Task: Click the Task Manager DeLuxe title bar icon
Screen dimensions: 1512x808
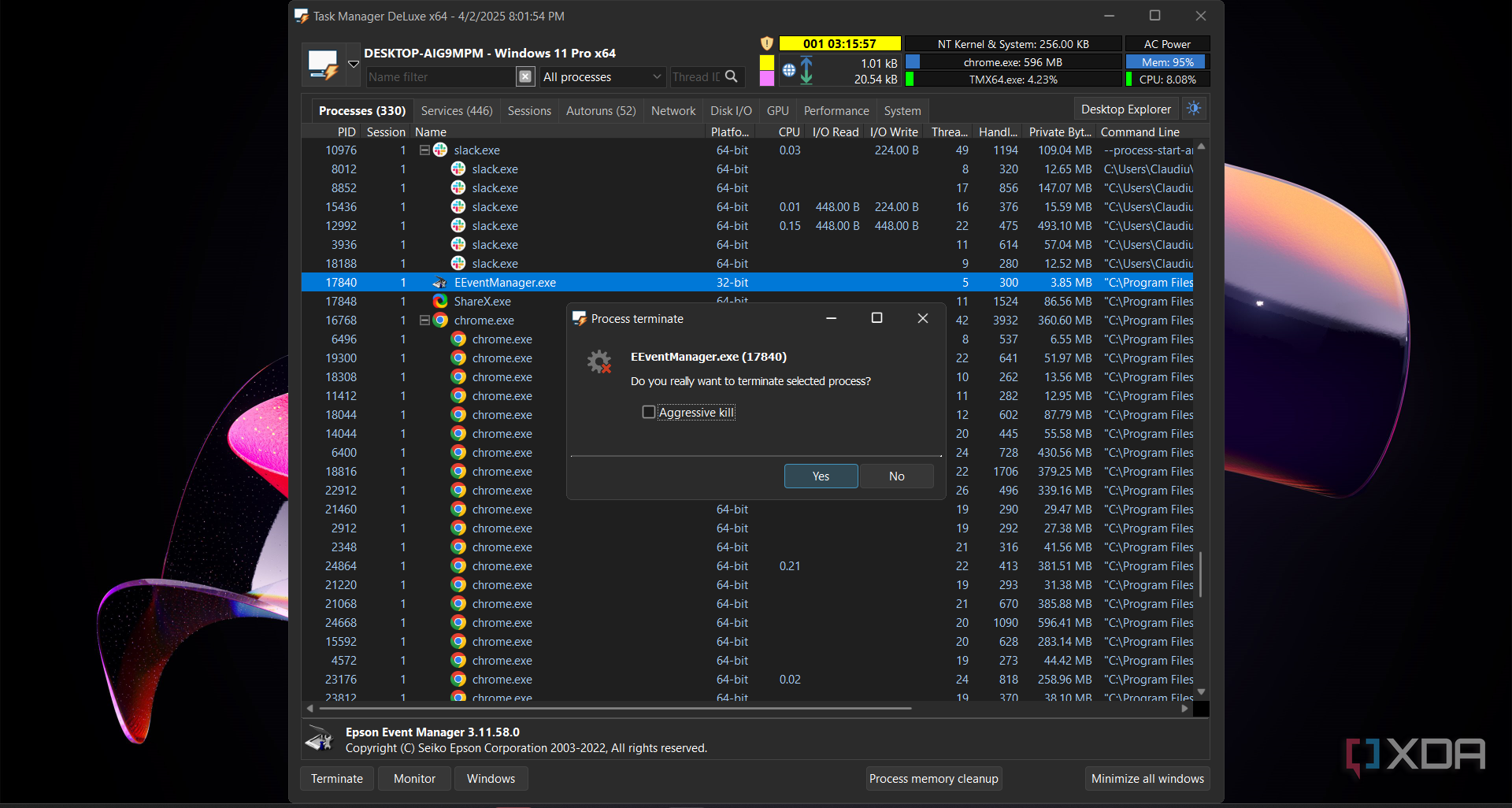Action: point(302,16)
